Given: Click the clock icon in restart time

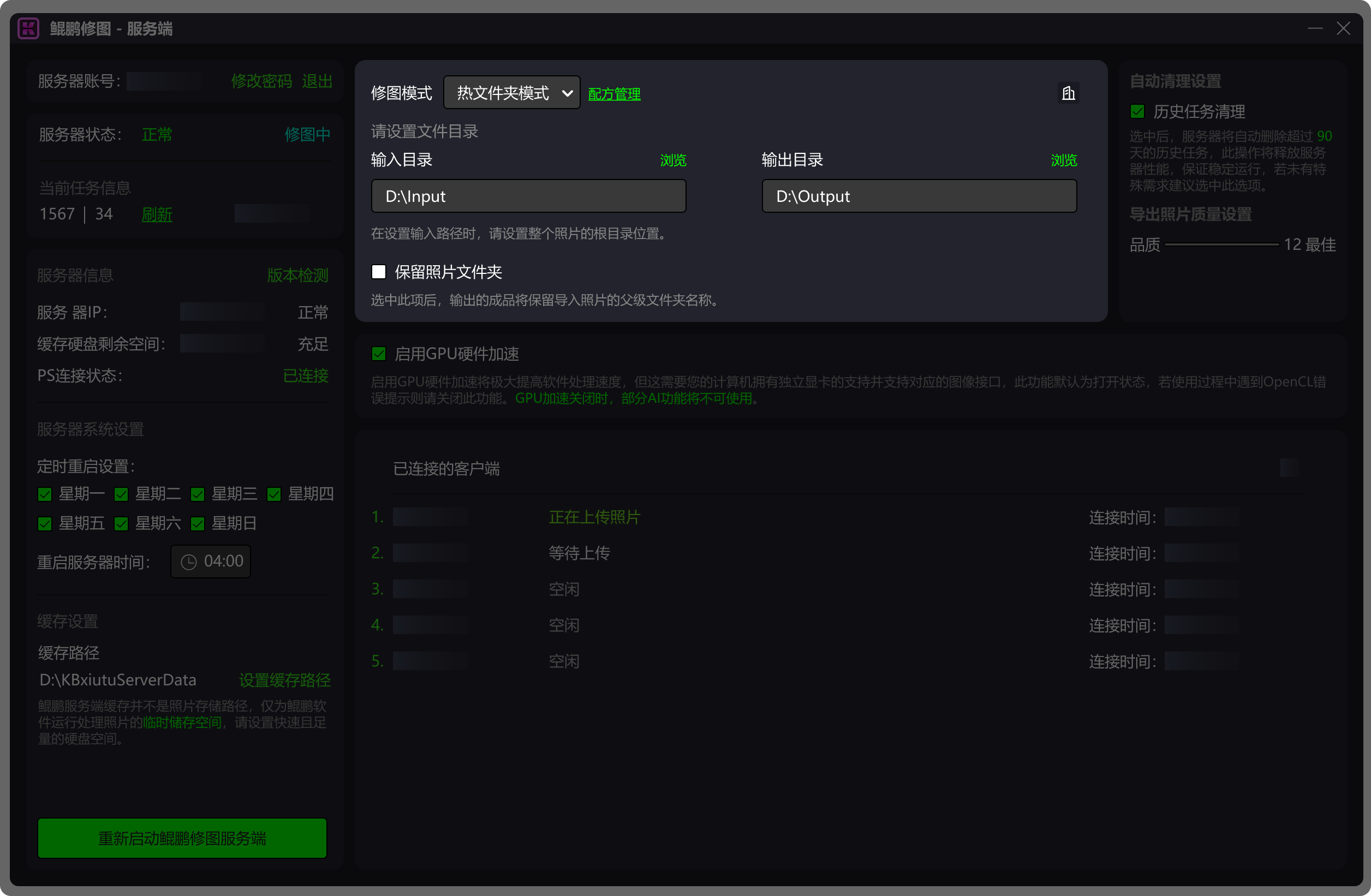Looking at the screenshot, I should pyautogui.click(x=189, y=562).
